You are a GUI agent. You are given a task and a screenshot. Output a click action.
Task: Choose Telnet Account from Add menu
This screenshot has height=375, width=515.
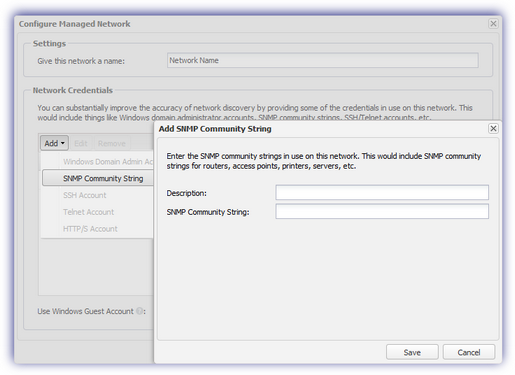pos(98,212)
